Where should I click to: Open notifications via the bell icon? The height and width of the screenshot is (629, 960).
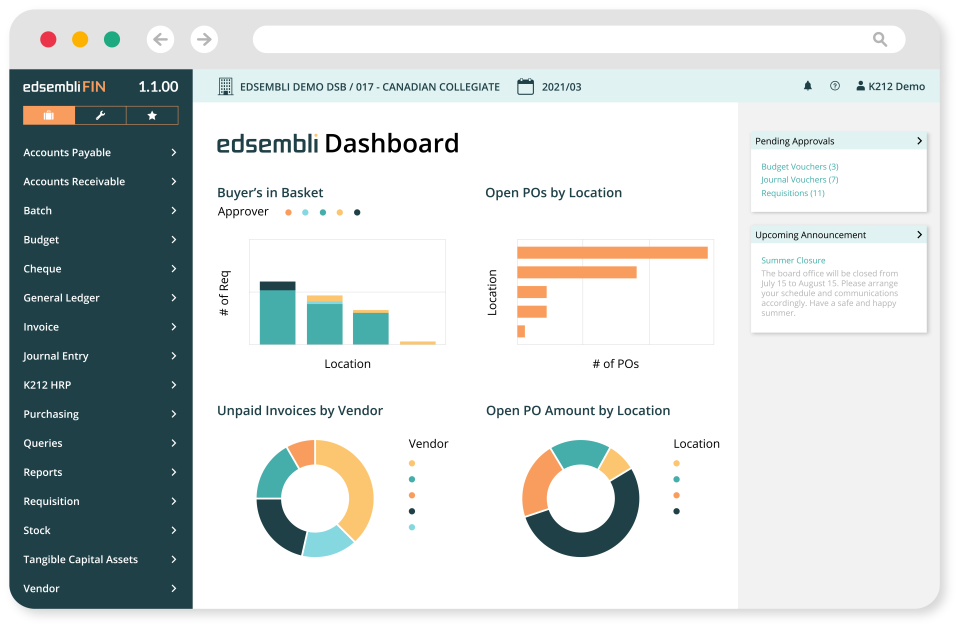tap(807, 86)
